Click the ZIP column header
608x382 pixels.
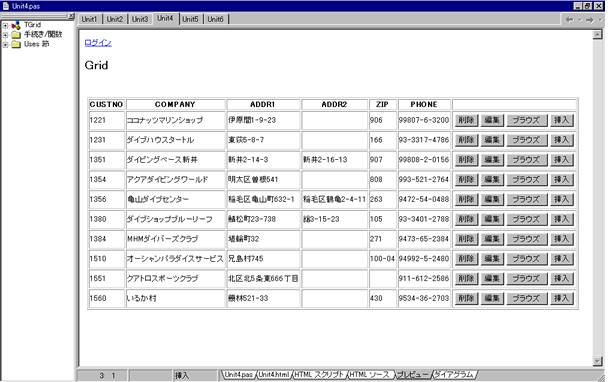coord(382,104)
